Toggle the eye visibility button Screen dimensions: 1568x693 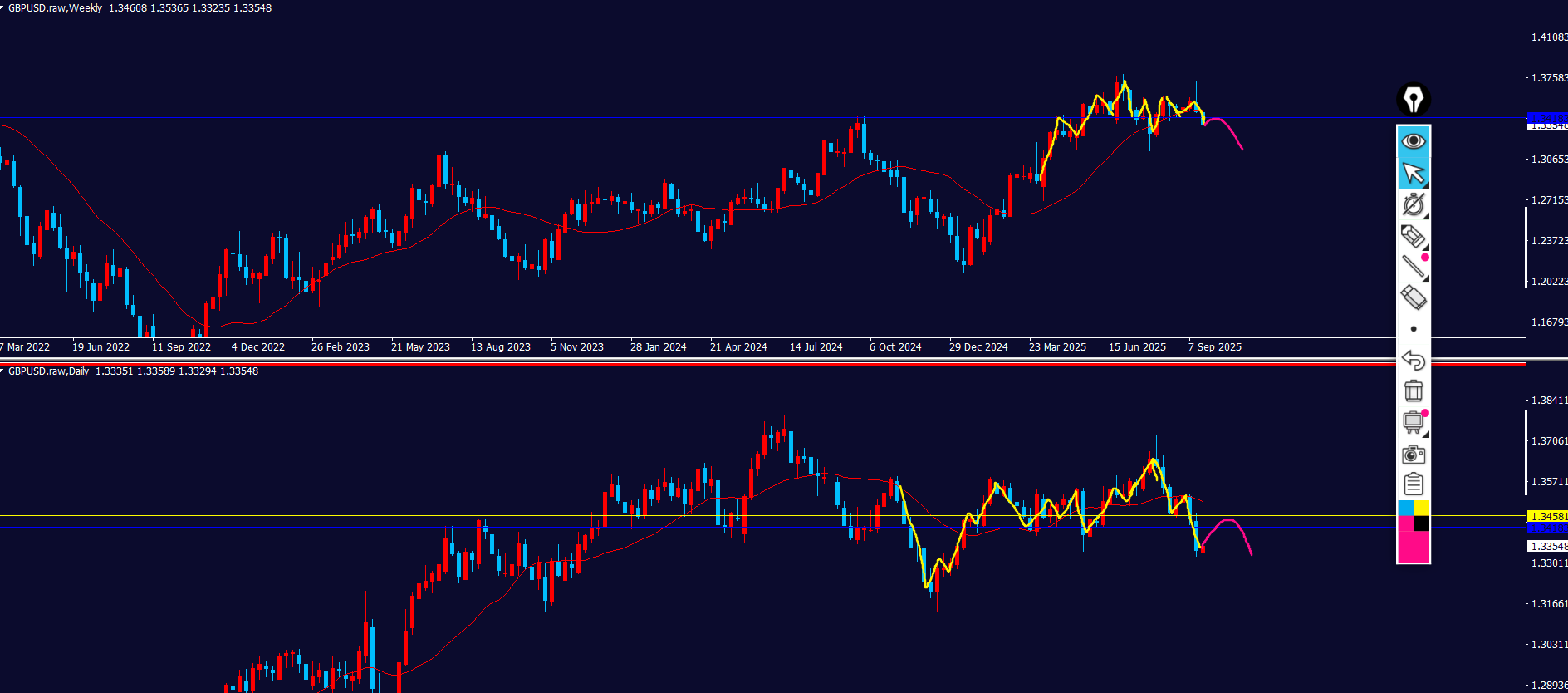click(x=1413, y=141)
